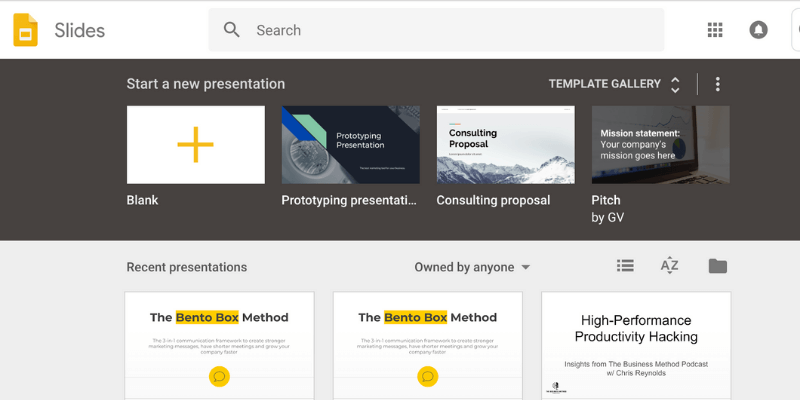Image resolution: width=800 pixels, height=400 pixels.
Task: Open the 'Owned by anyone' filter dropdown
Action: [472, 267]
